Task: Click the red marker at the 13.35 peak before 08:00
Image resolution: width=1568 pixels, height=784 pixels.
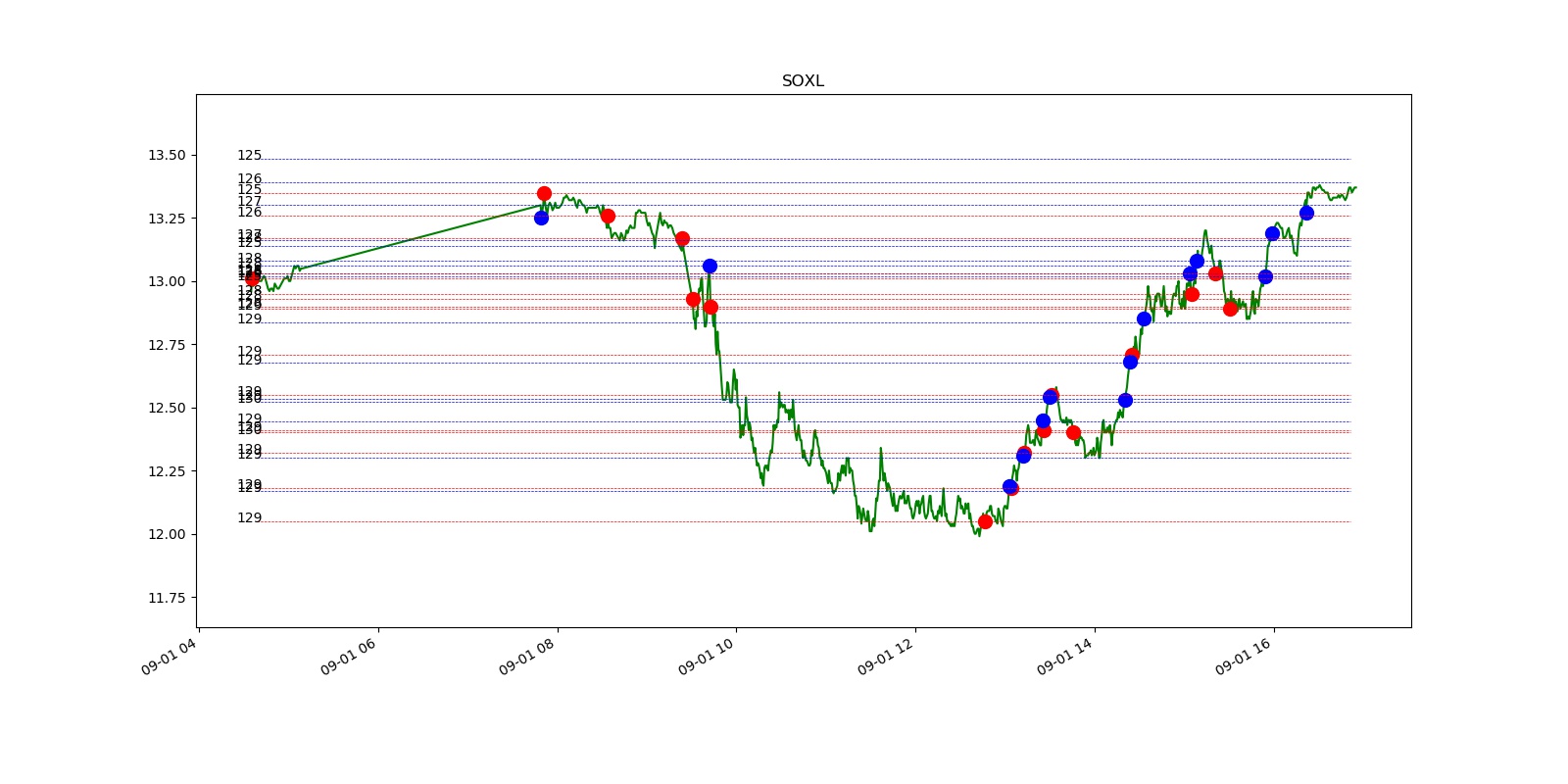Action: [544, 193]
